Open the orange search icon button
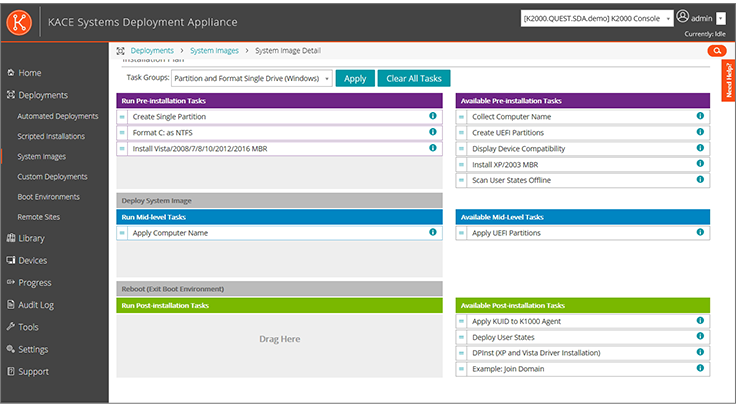Screen dimensions: 736x406 tap(717, 51)
